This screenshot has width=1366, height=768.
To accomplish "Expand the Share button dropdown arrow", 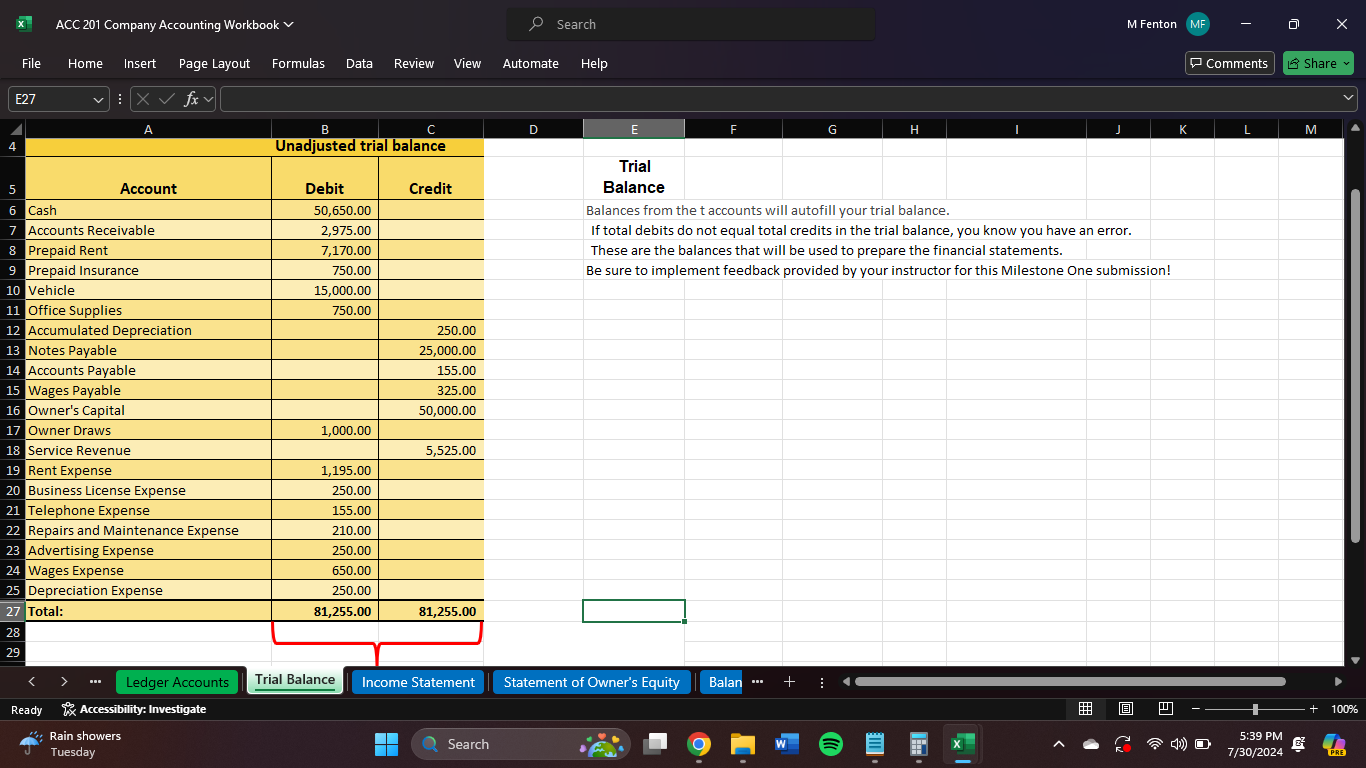I will coord(1344,62).
